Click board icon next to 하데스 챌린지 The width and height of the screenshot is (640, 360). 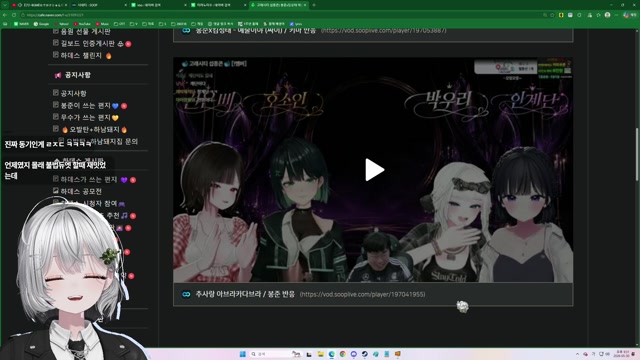click(56, 55)
